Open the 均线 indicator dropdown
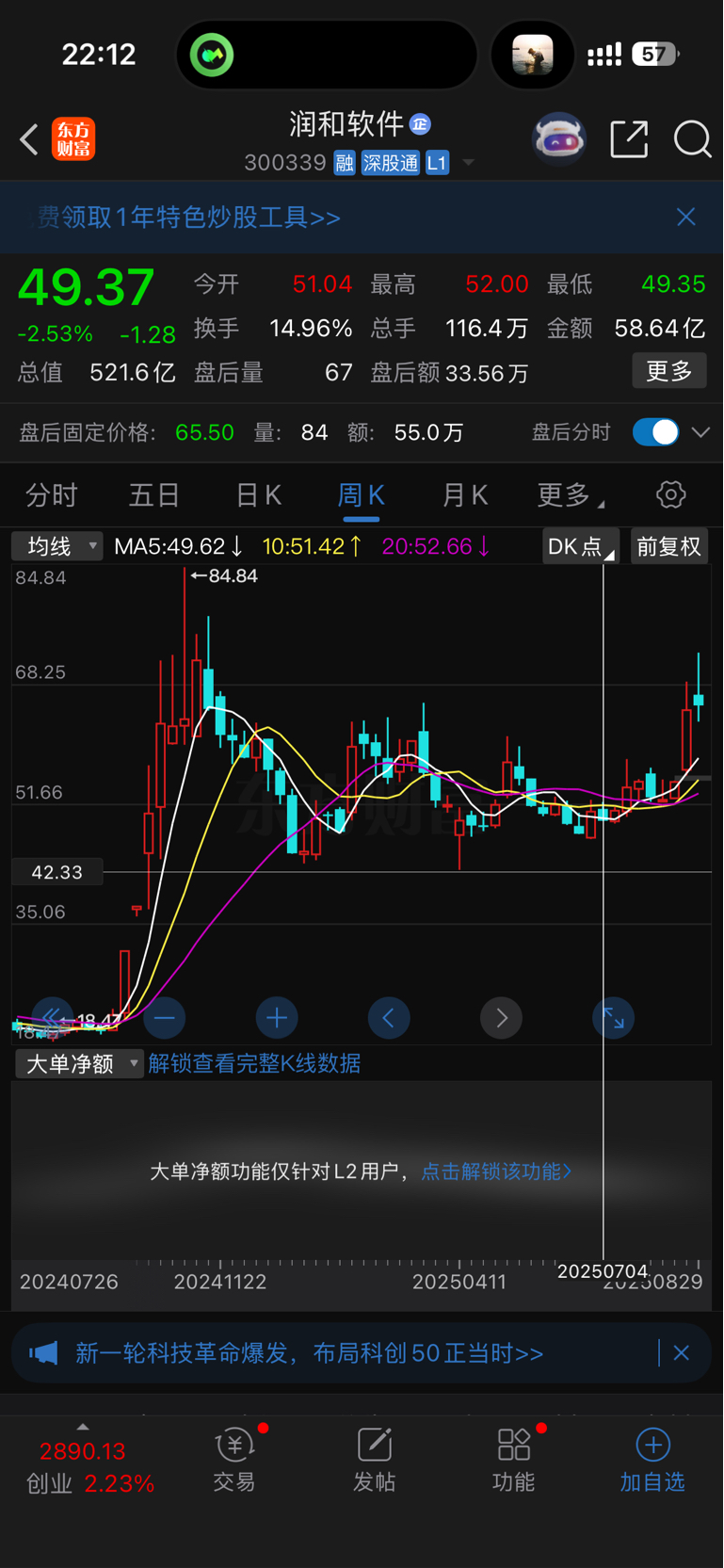 point(56,546)
